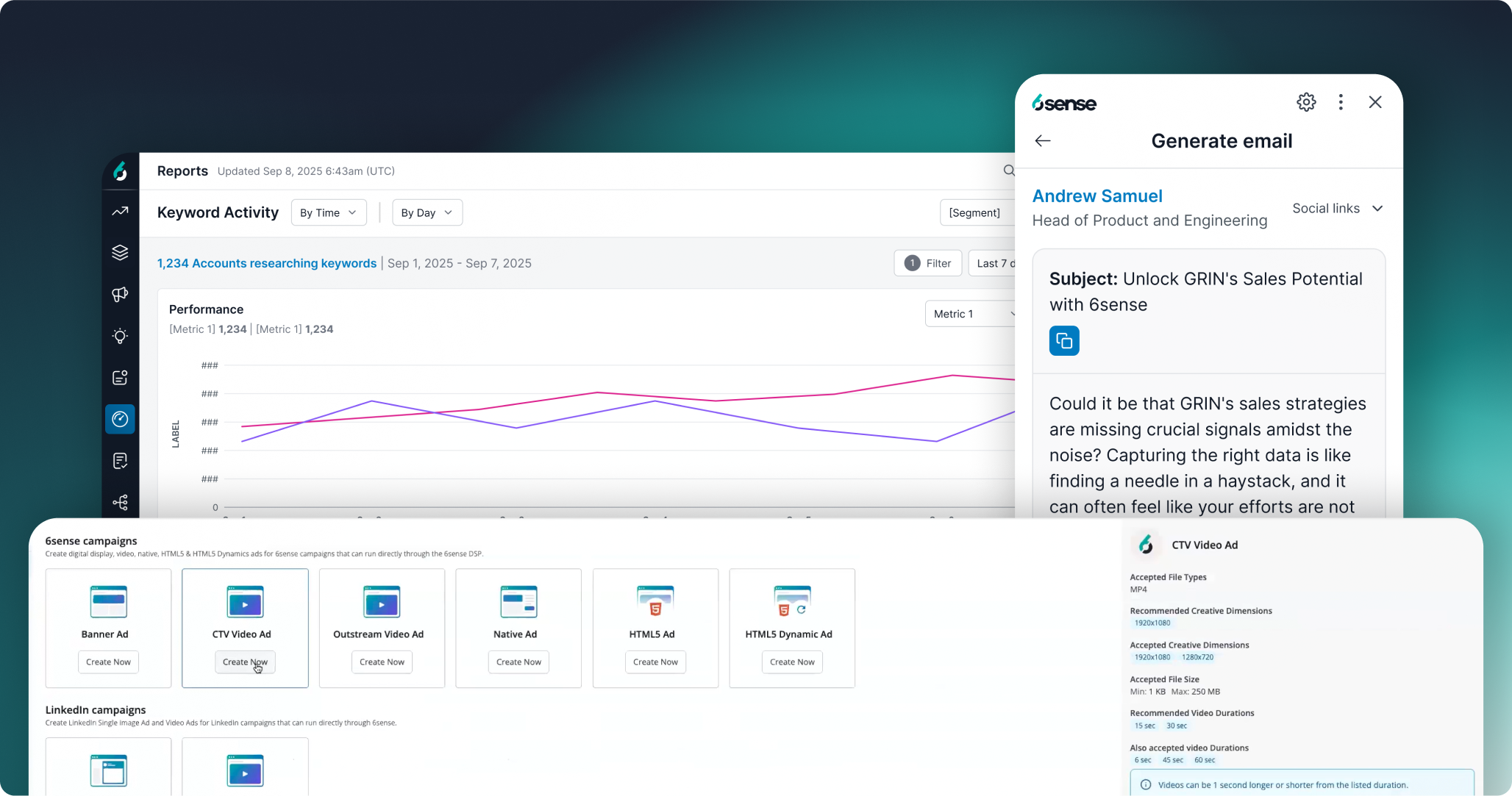
Task: Select the LinkedIn Single Image Ad icon
Action: point(108,771)
